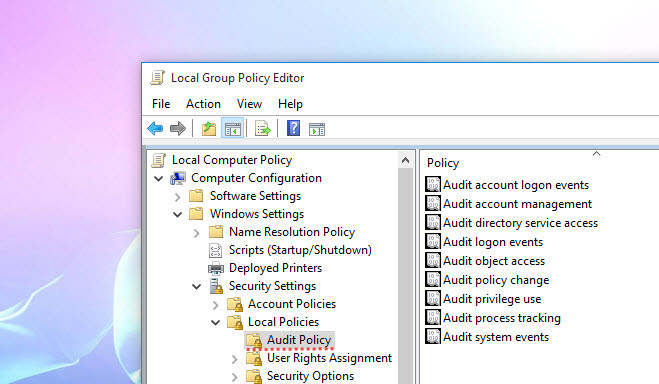Expand the Security Options node
Image resolution: width=659 pixels, height=384 pixels.
click(x=235, y=377)
